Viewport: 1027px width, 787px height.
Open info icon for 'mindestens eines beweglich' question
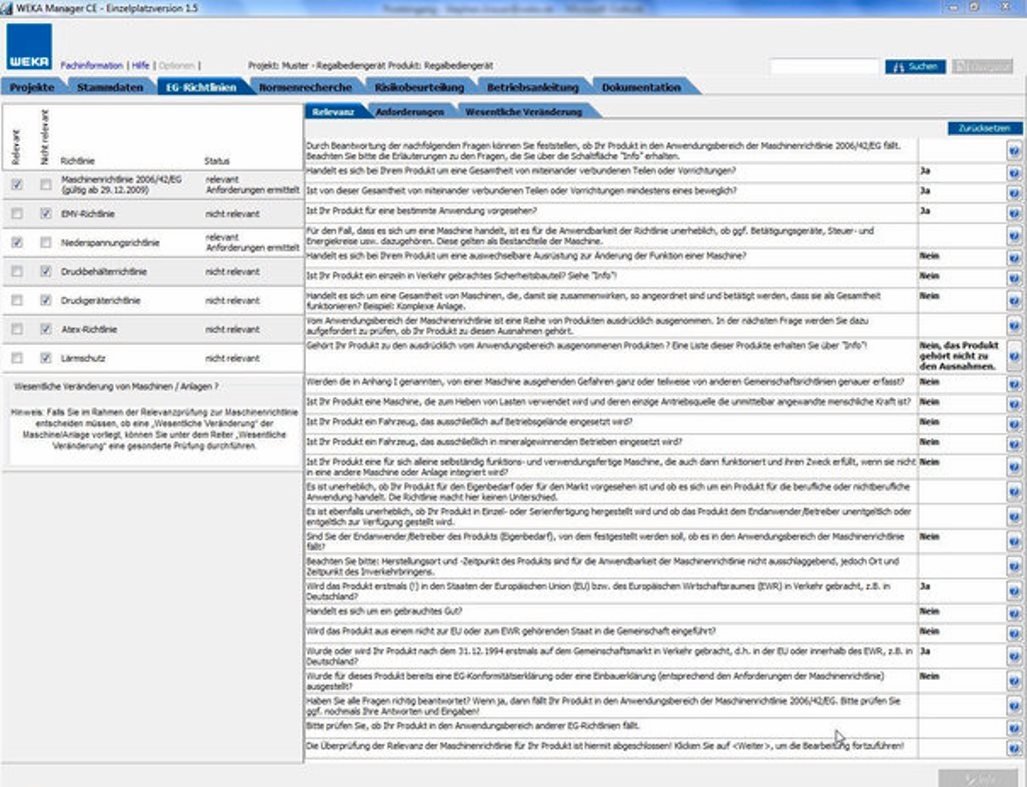click(1015, 194)
